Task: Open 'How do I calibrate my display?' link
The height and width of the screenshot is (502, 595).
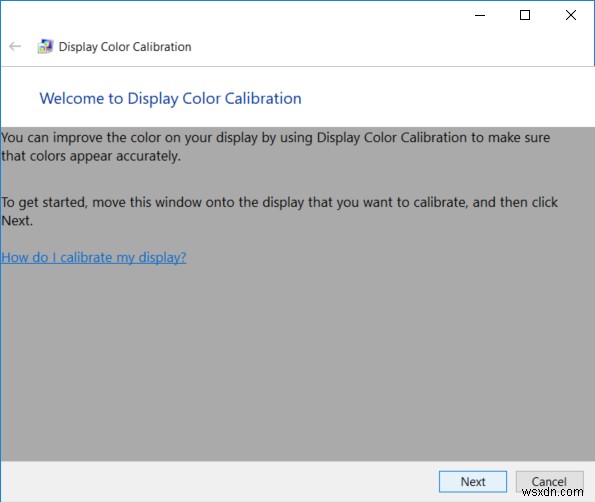Action: 94,257
